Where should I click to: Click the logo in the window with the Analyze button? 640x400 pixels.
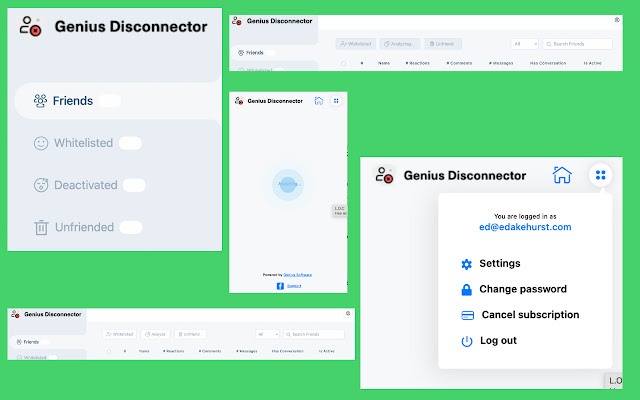(x=16, y=314)
